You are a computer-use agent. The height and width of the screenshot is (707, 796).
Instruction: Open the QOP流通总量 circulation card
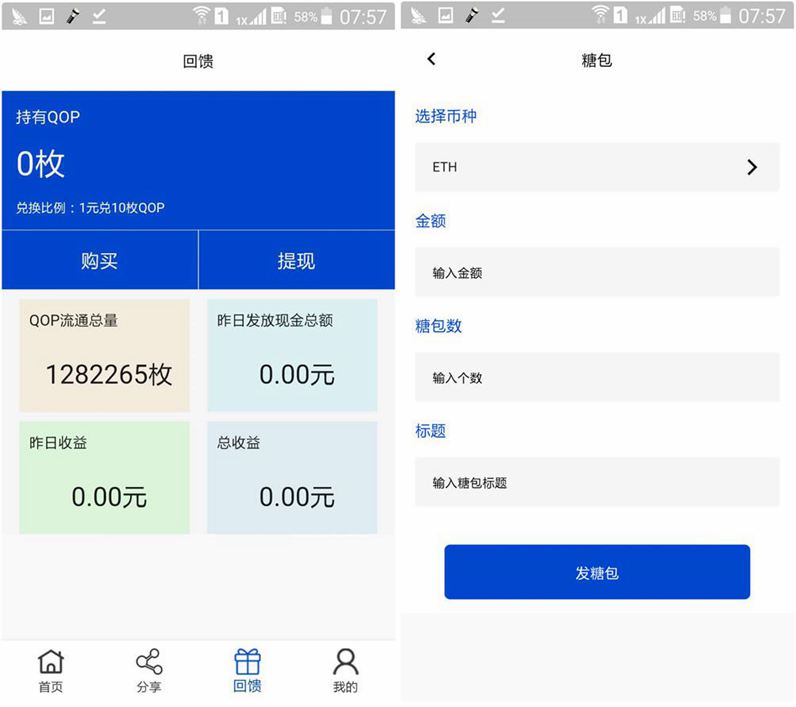[104, 355]
